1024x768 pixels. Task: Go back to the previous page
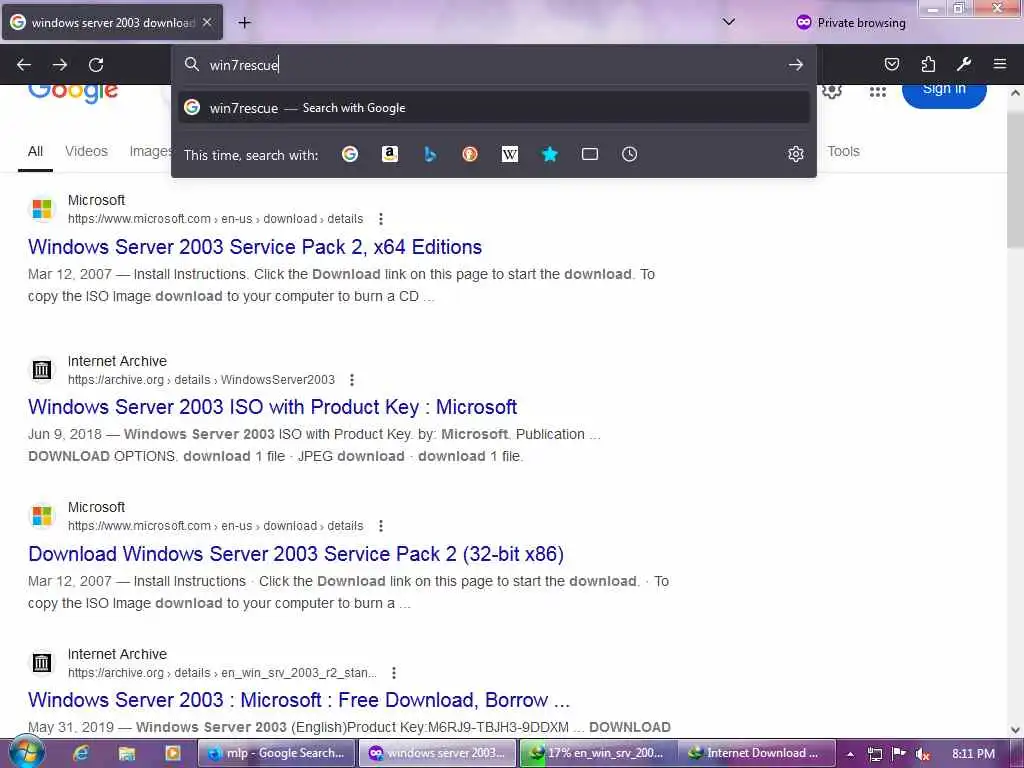[x=24, y=65]
